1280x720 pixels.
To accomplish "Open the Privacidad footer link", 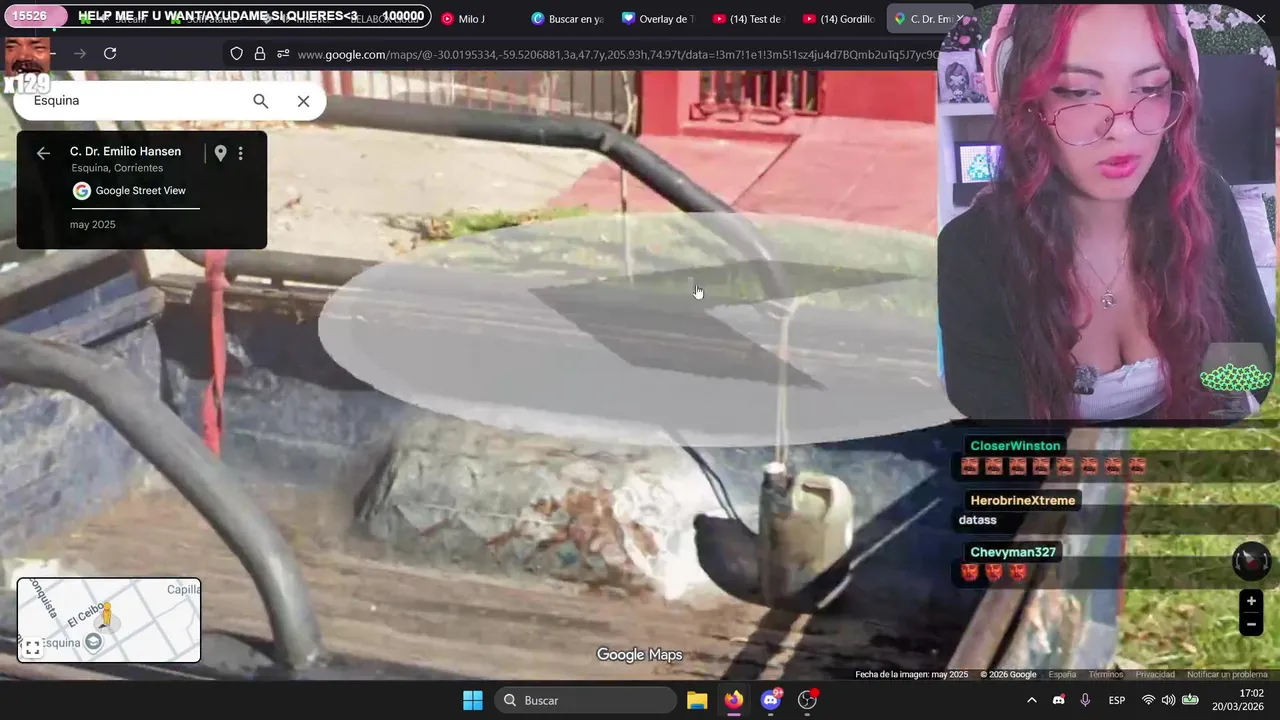I will coord(1155,675).
